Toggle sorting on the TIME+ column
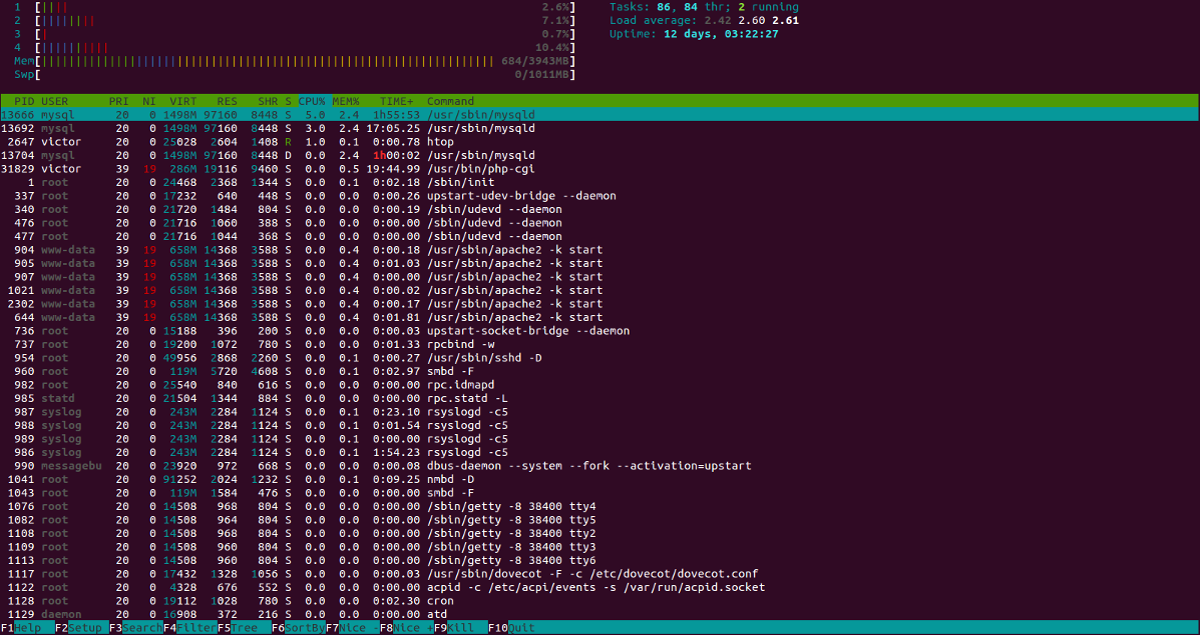The width and height of the screenshot is (1200, 635). coord(390,101)
